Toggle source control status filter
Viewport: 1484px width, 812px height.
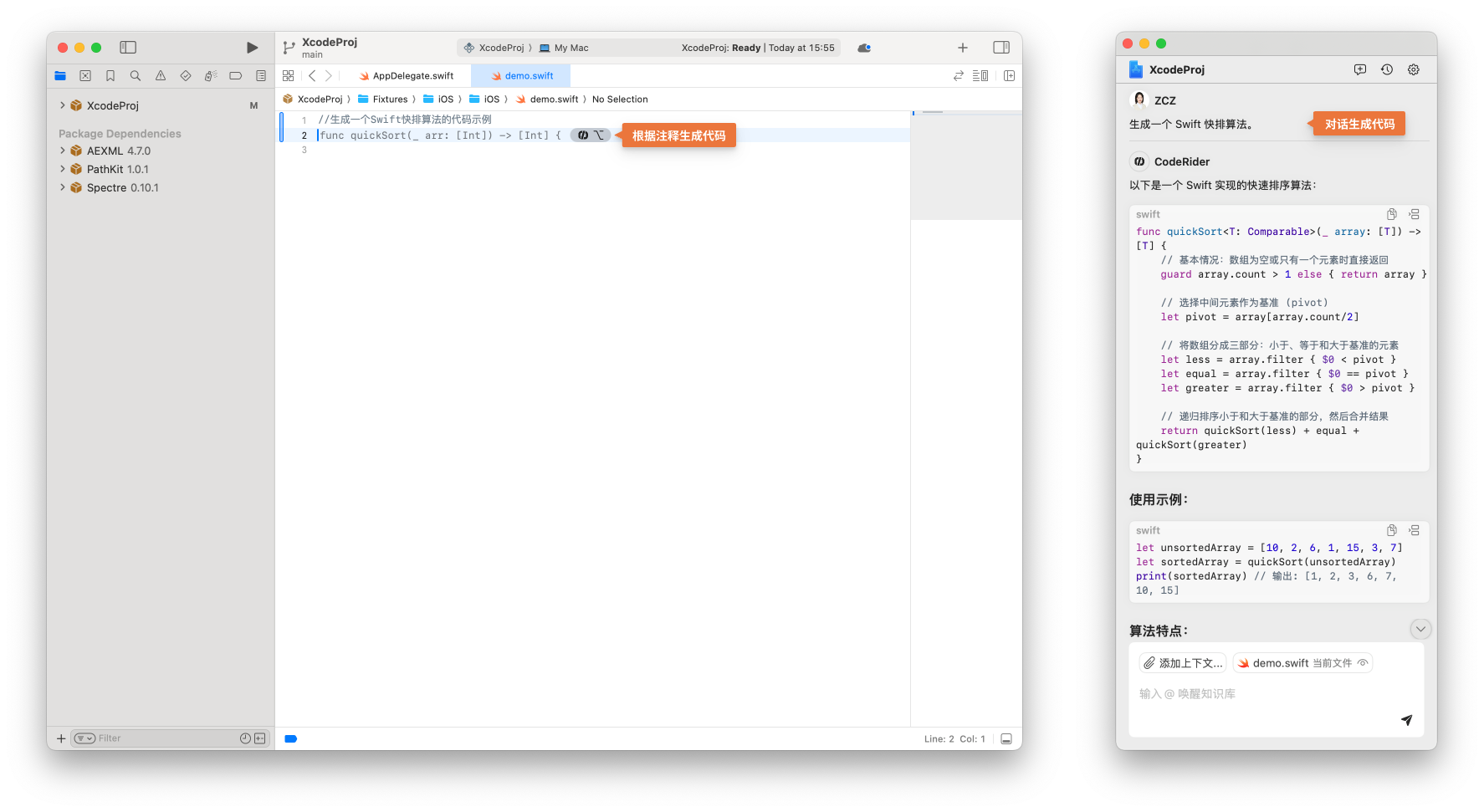(x=260, y=738)
